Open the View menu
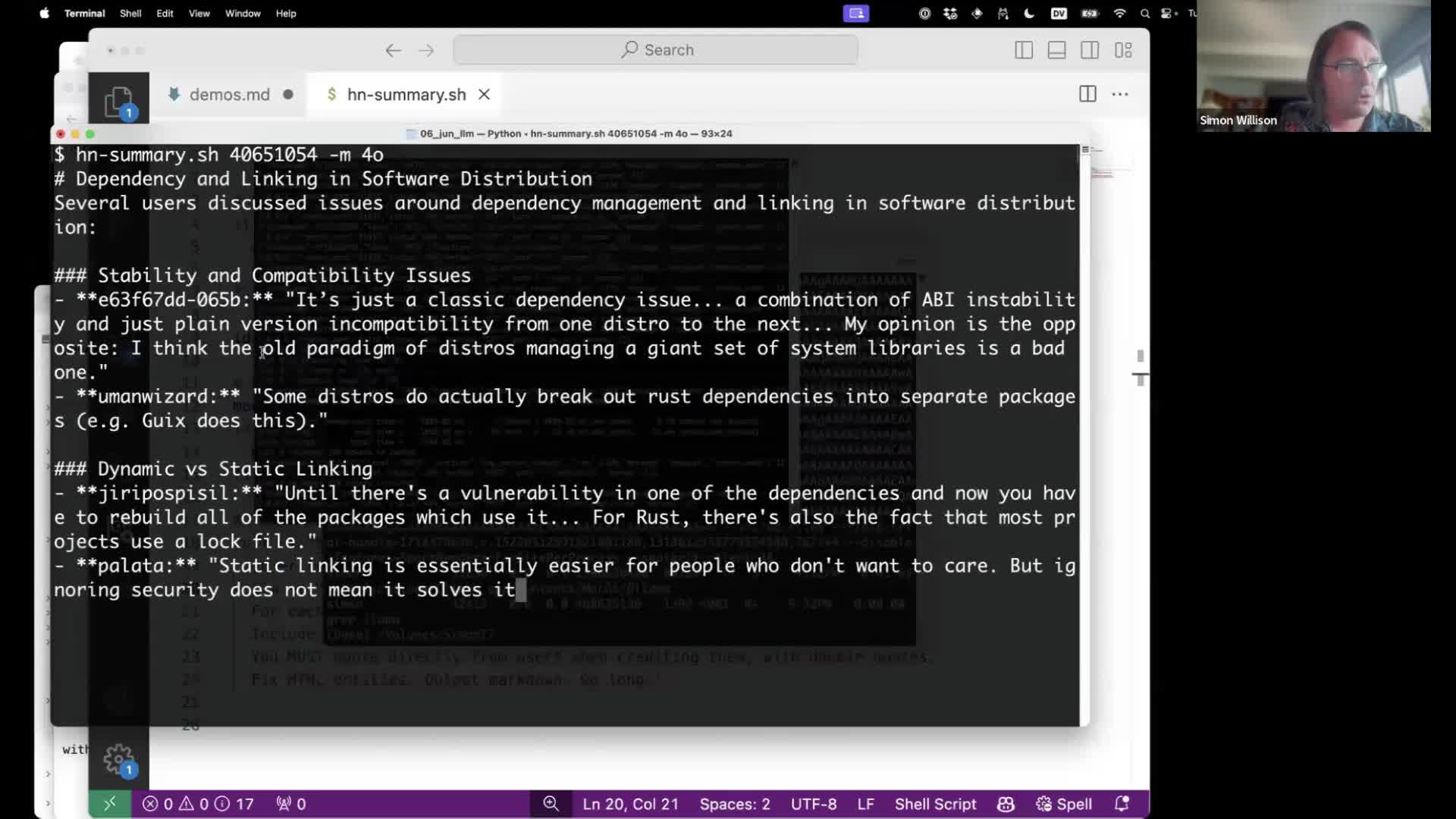Image resolution: width=1456 pixels, height=819 pixels. click(x=199, y=13)
